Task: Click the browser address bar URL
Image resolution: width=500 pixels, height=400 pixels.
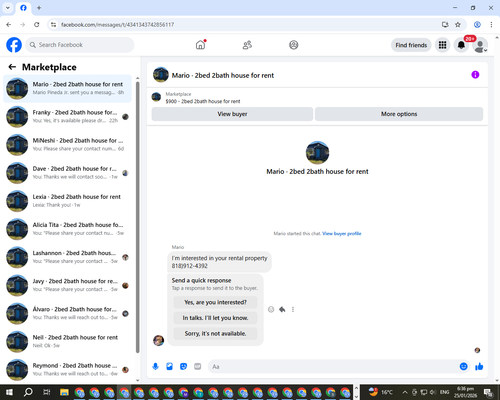Action: coord(117,25)
